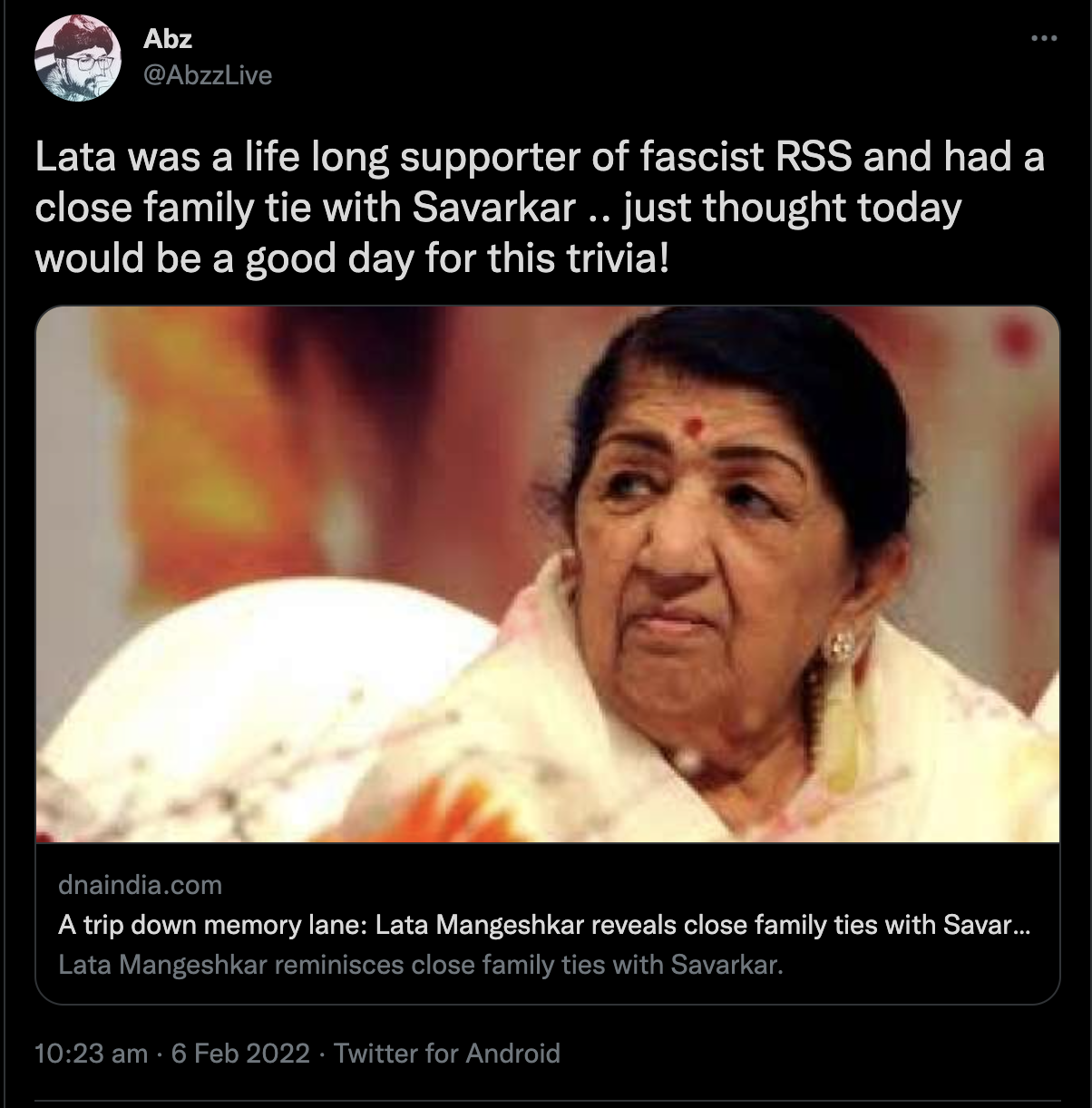1092x1108 pixels.
Task: Open the Abz display name profile link
Action: pos(168,39)
